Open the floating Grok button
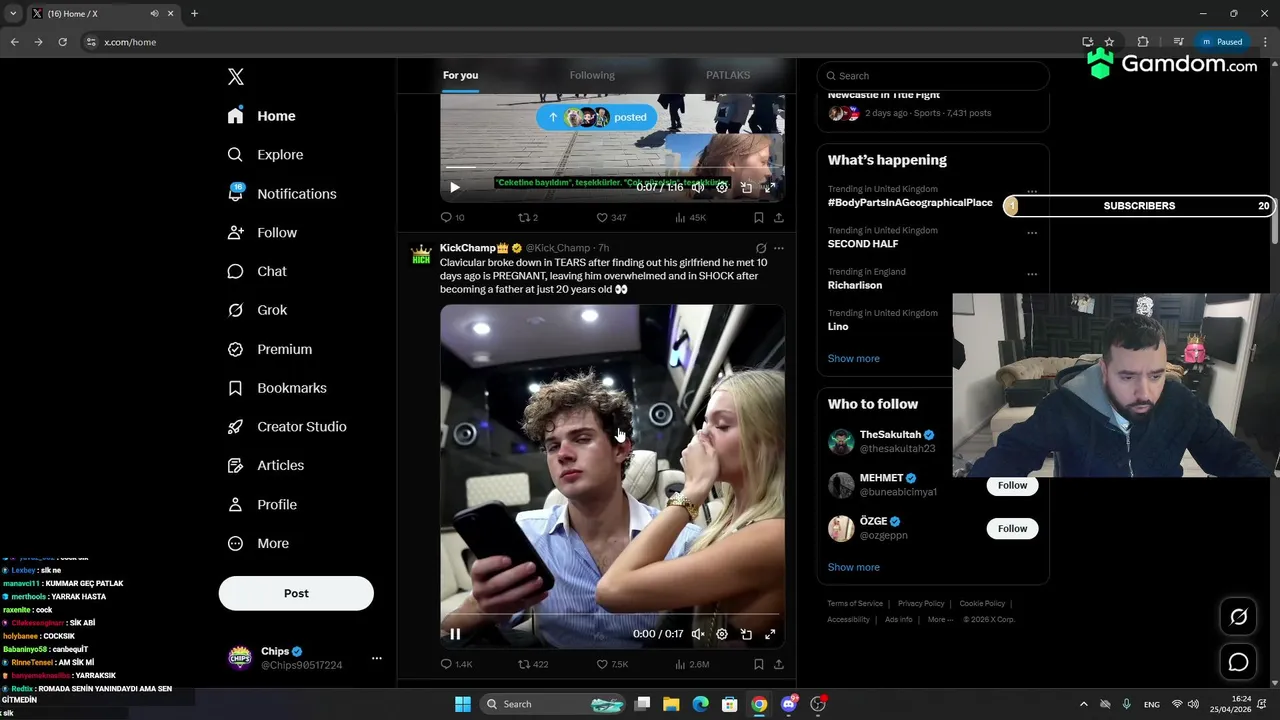The width and height of the screenshot is (1280, 720). tap(1238, 617)
